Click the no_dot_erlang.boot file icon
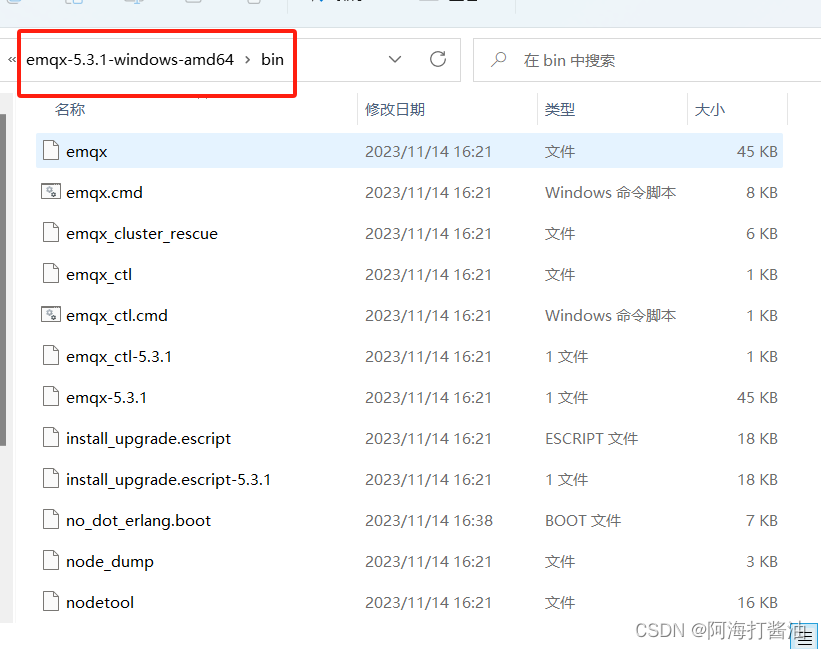The width and height of the screenshot is (821, 649). tap(51, 520)
